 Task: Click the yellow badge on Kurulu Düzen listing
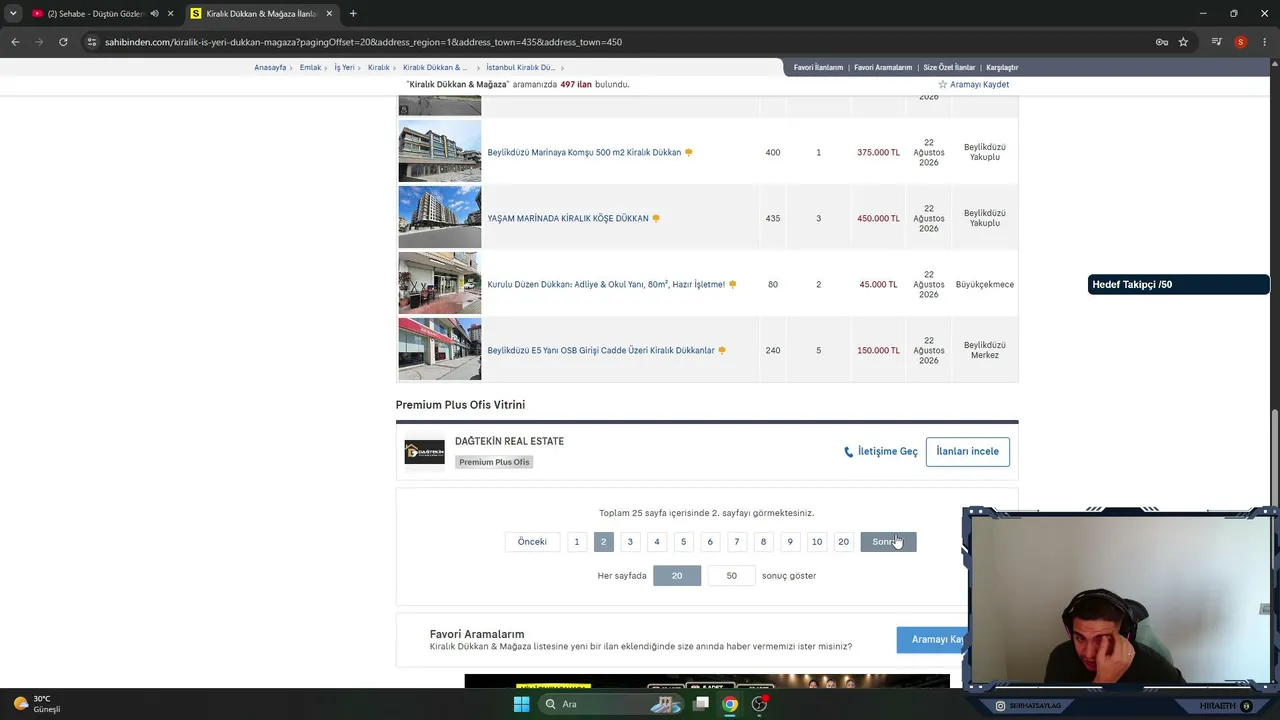pos(733,284)
